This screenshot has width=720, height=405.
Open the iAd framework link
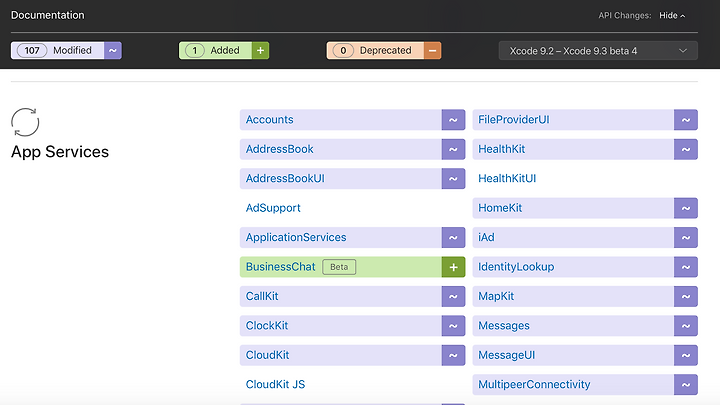coord(486,237)
